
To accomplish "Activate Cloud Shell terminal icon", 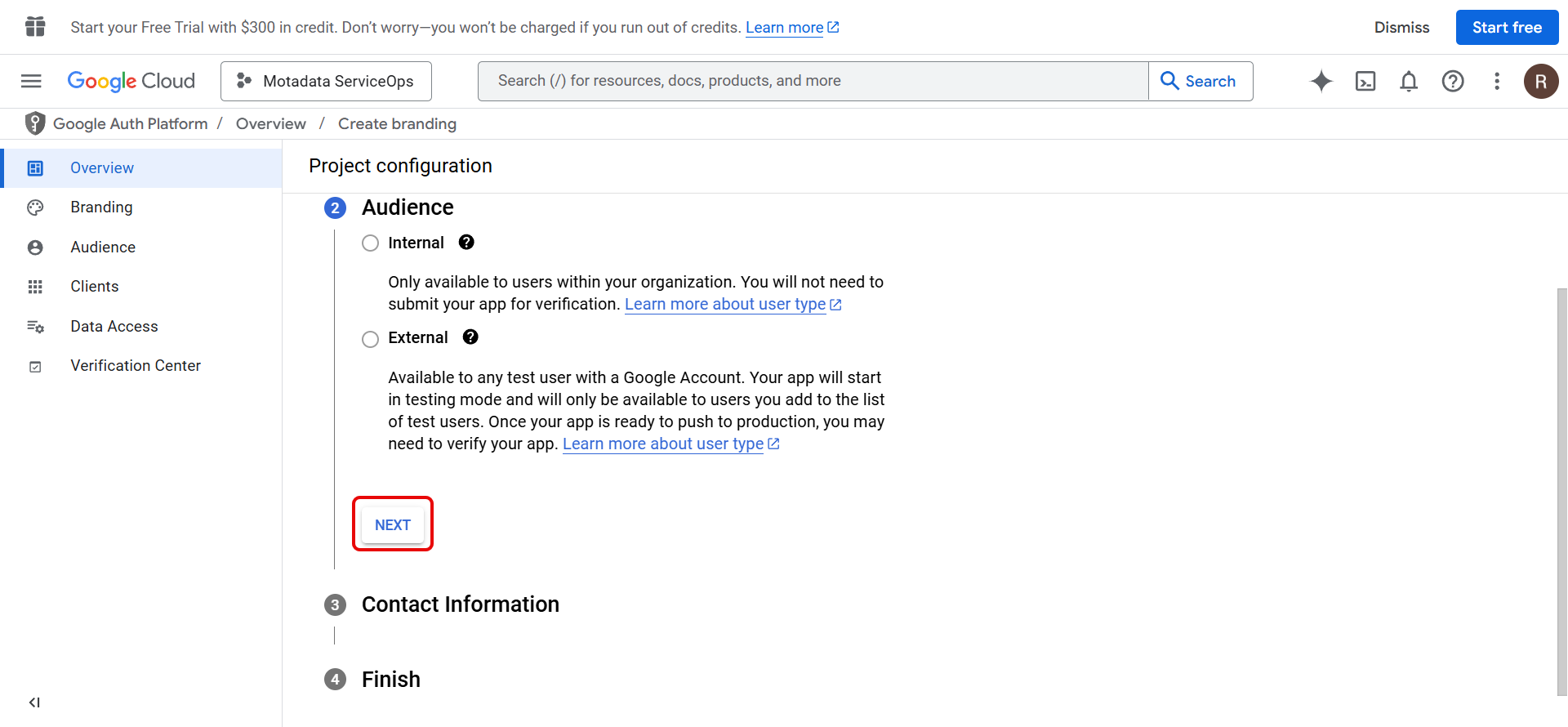I will click(1365, 81).
